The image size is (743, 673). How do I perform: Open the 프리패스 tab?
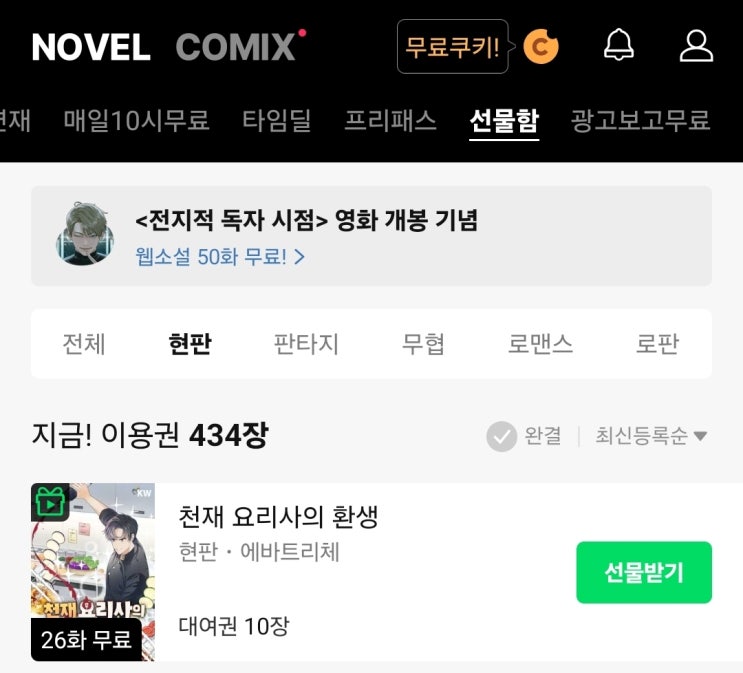click(x=390, y=120)
